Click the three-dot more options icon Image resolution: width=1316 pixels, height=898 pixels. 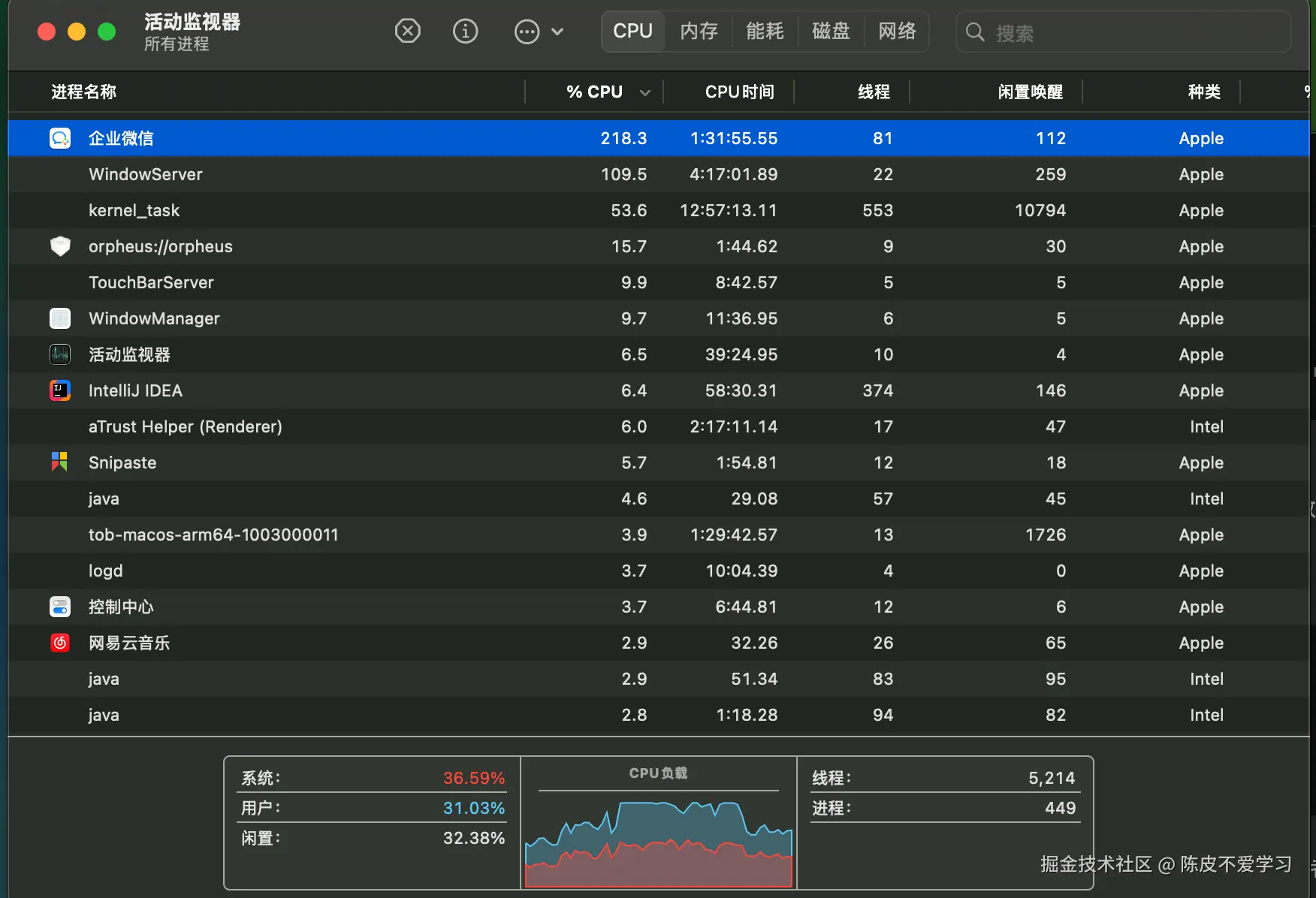pyautogui.click(x=527, y=31)
